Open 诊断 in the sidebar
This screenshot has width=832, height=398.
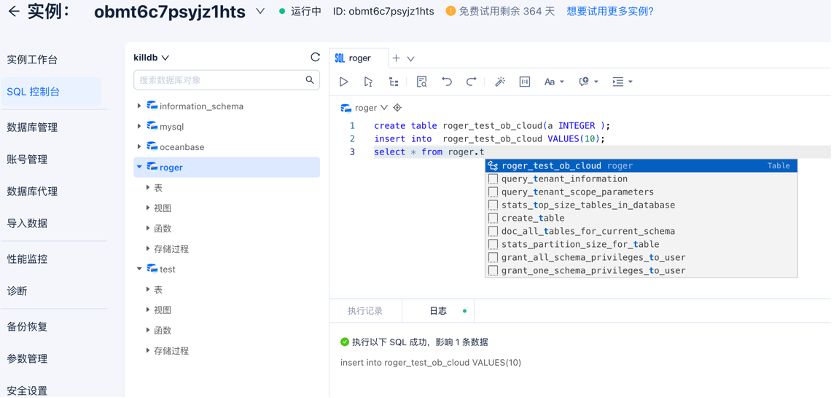pos(17,291)
